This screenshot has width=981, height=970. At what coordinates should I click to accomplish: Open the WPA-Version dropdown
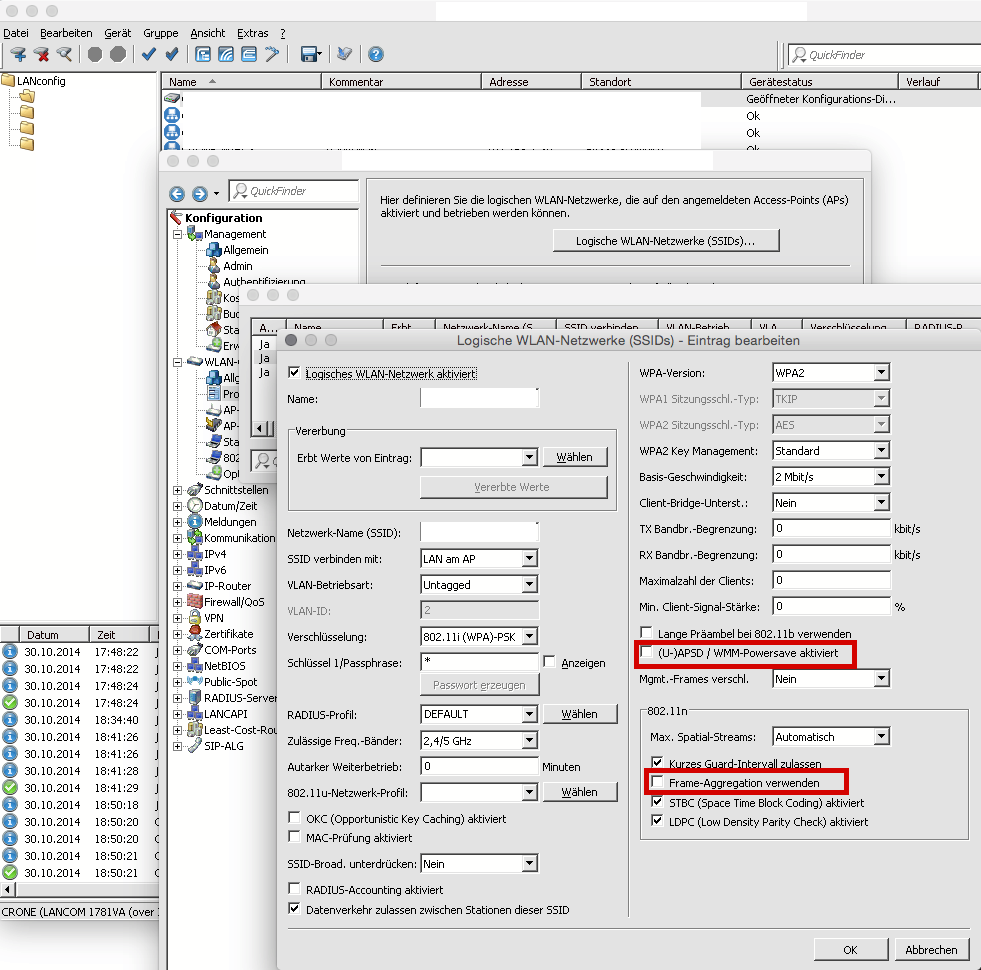[x=831, y=373]
